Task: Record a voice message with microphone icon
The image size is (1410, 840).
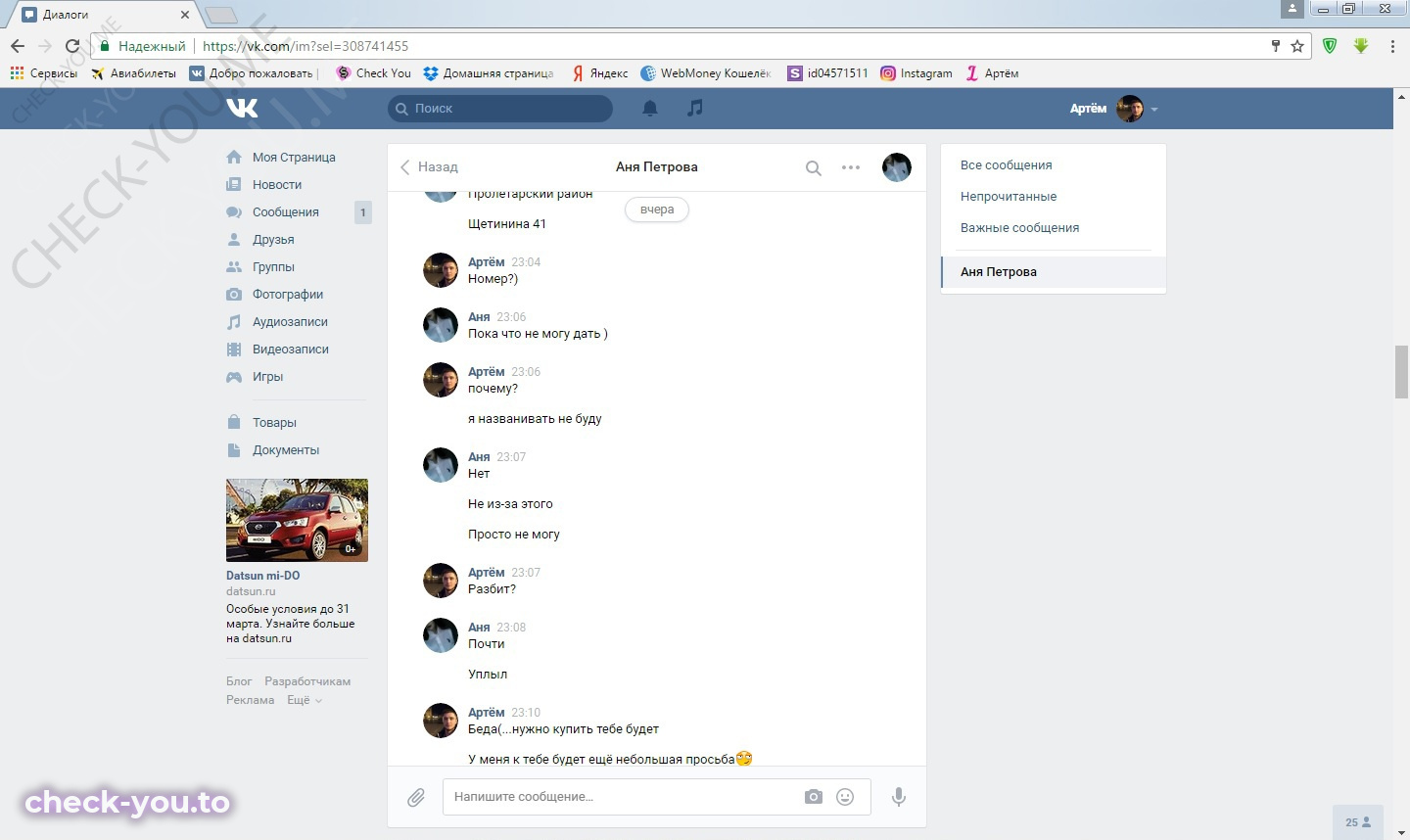Action: [898, 797]
